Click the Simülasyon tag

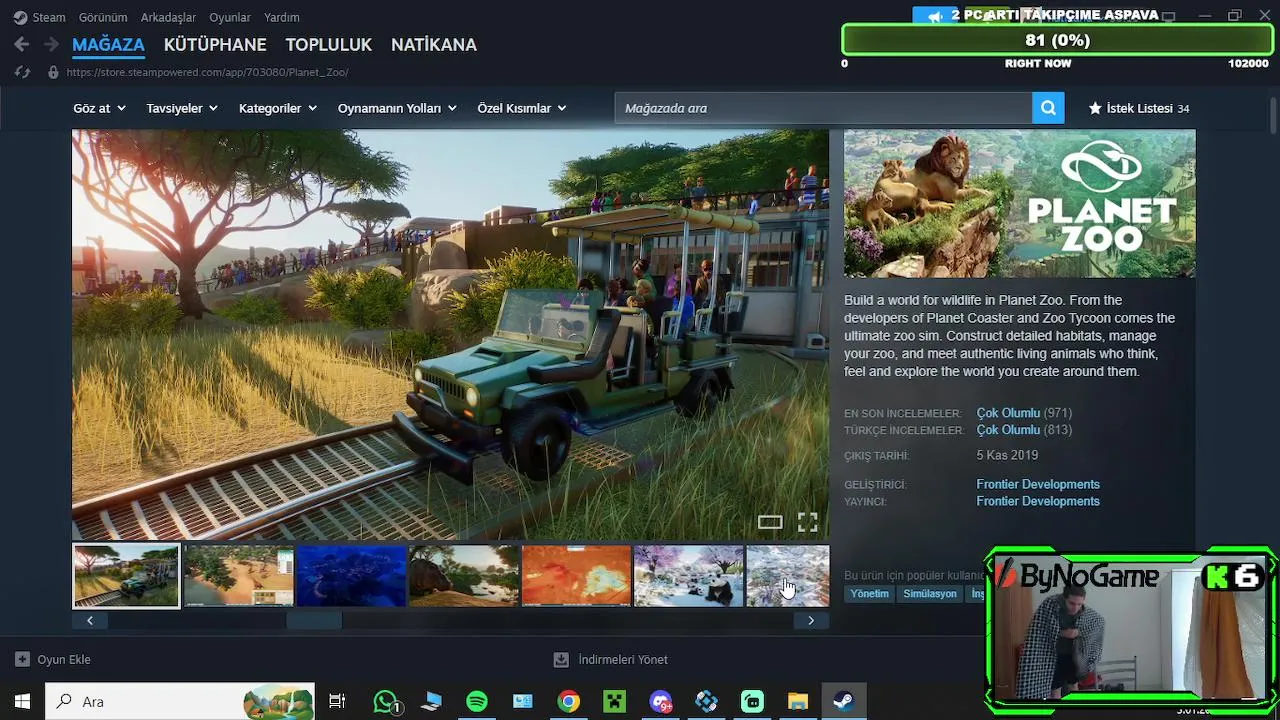(x=930, y=594)
